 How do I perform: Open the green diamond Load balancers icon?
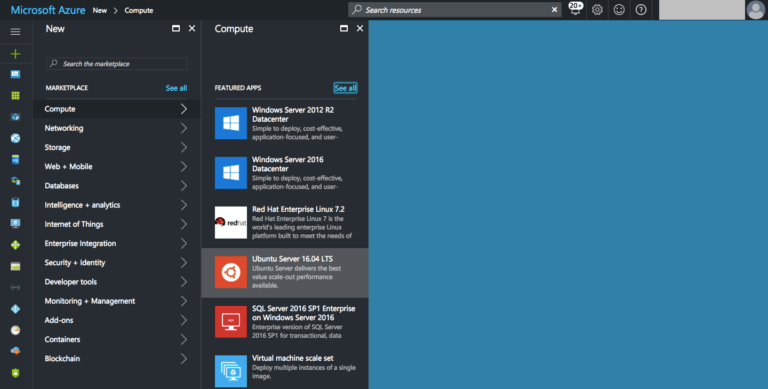(15, 245)
